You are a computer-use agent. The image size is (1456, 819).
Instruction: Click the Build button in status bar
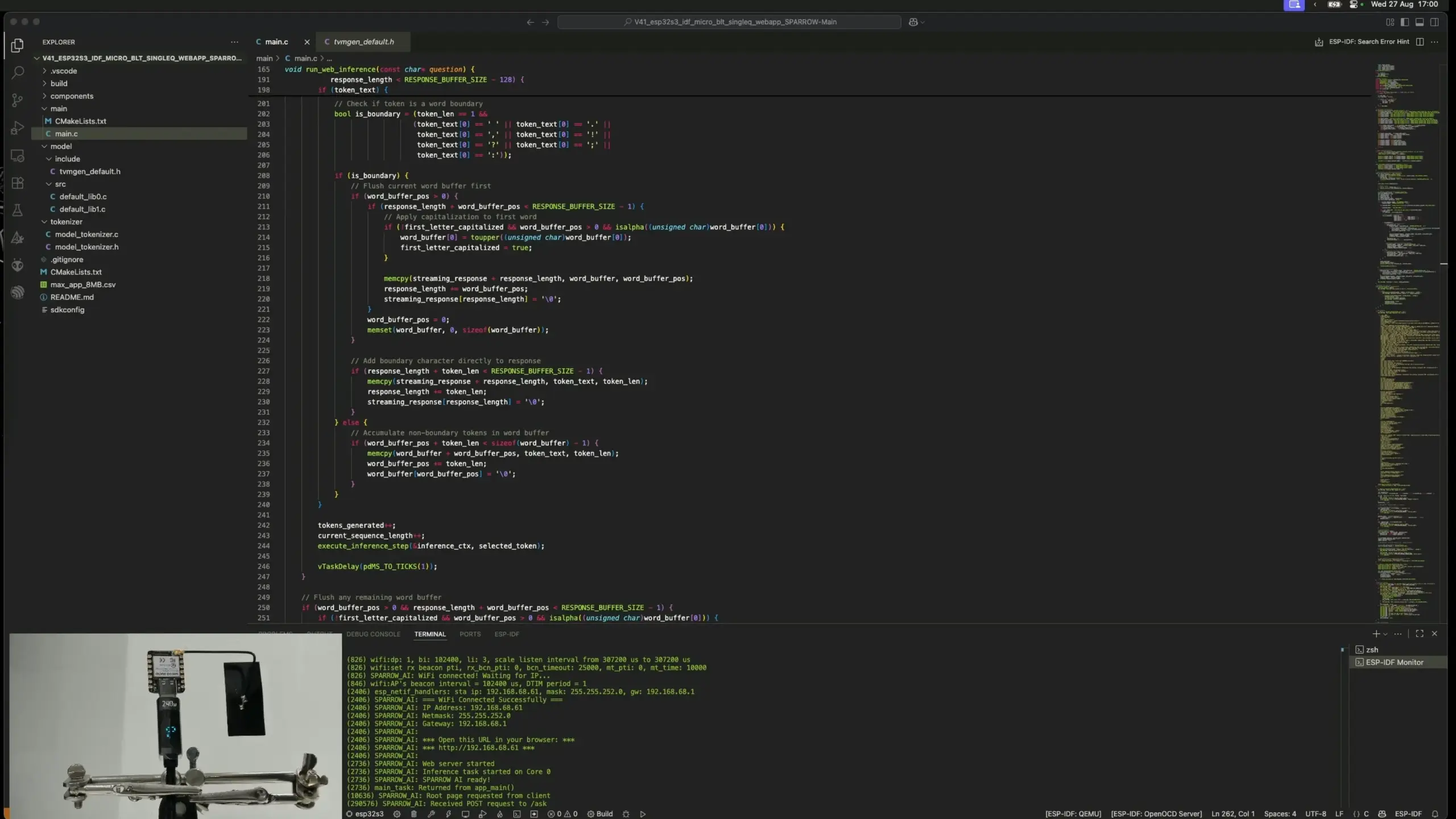[600, 814]
